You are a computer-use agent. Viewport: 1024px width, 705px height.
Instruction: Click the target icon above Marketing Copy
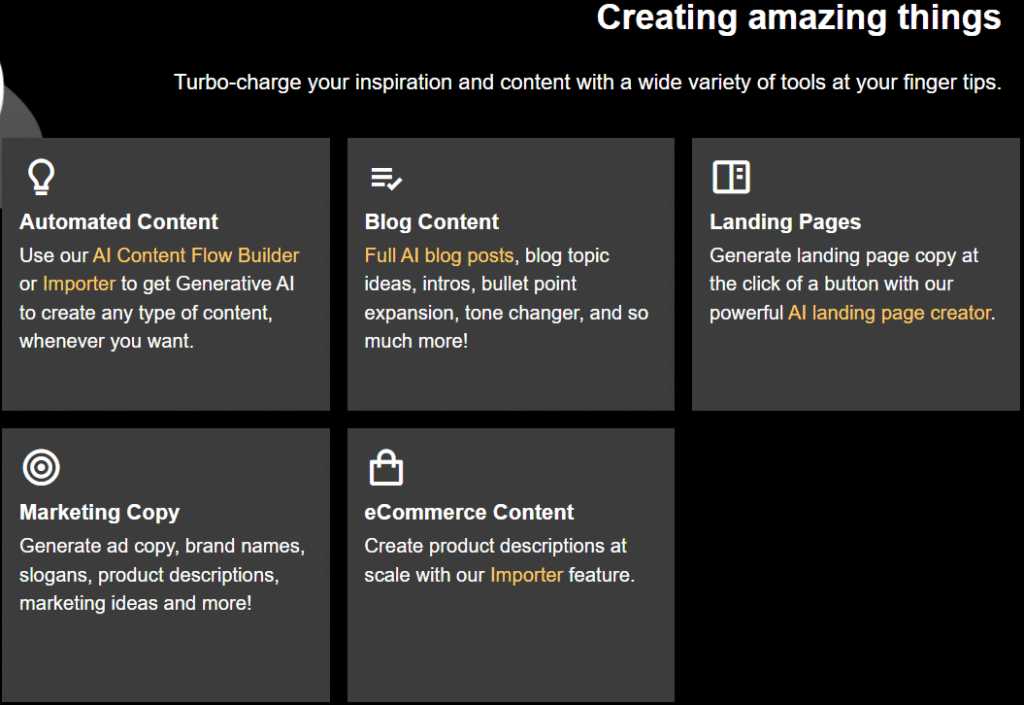[41, 467]
